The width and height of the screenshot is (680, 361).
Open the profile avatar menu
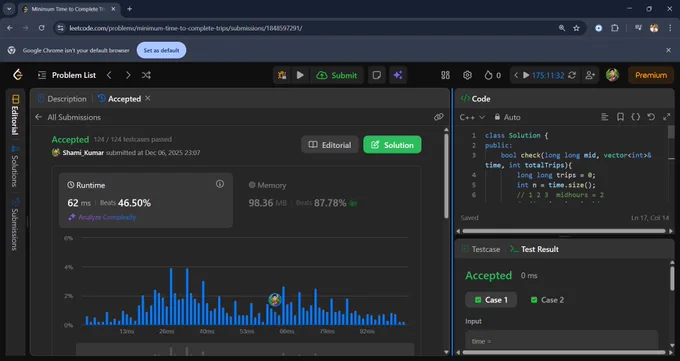coord(612,75)
